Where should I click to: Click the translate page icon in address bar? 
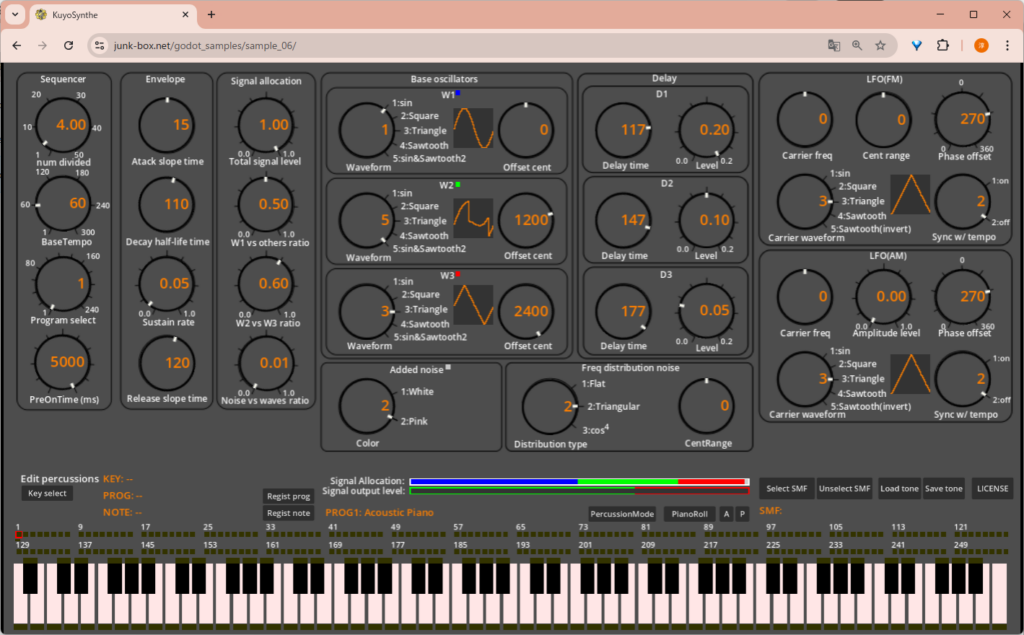pyautogui.click(x=833, y=46)
